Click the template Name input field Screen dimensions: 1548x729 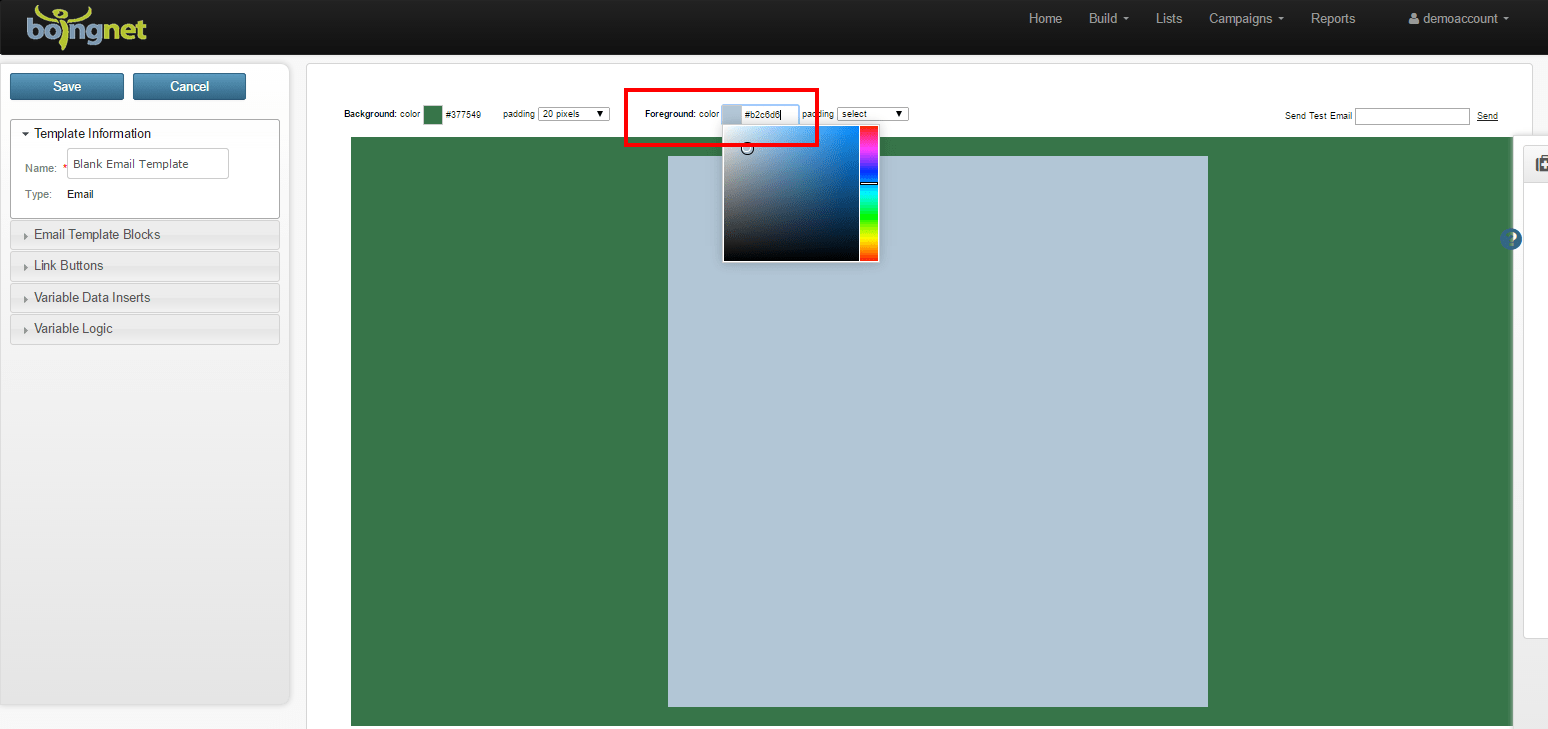pos(147,163)
